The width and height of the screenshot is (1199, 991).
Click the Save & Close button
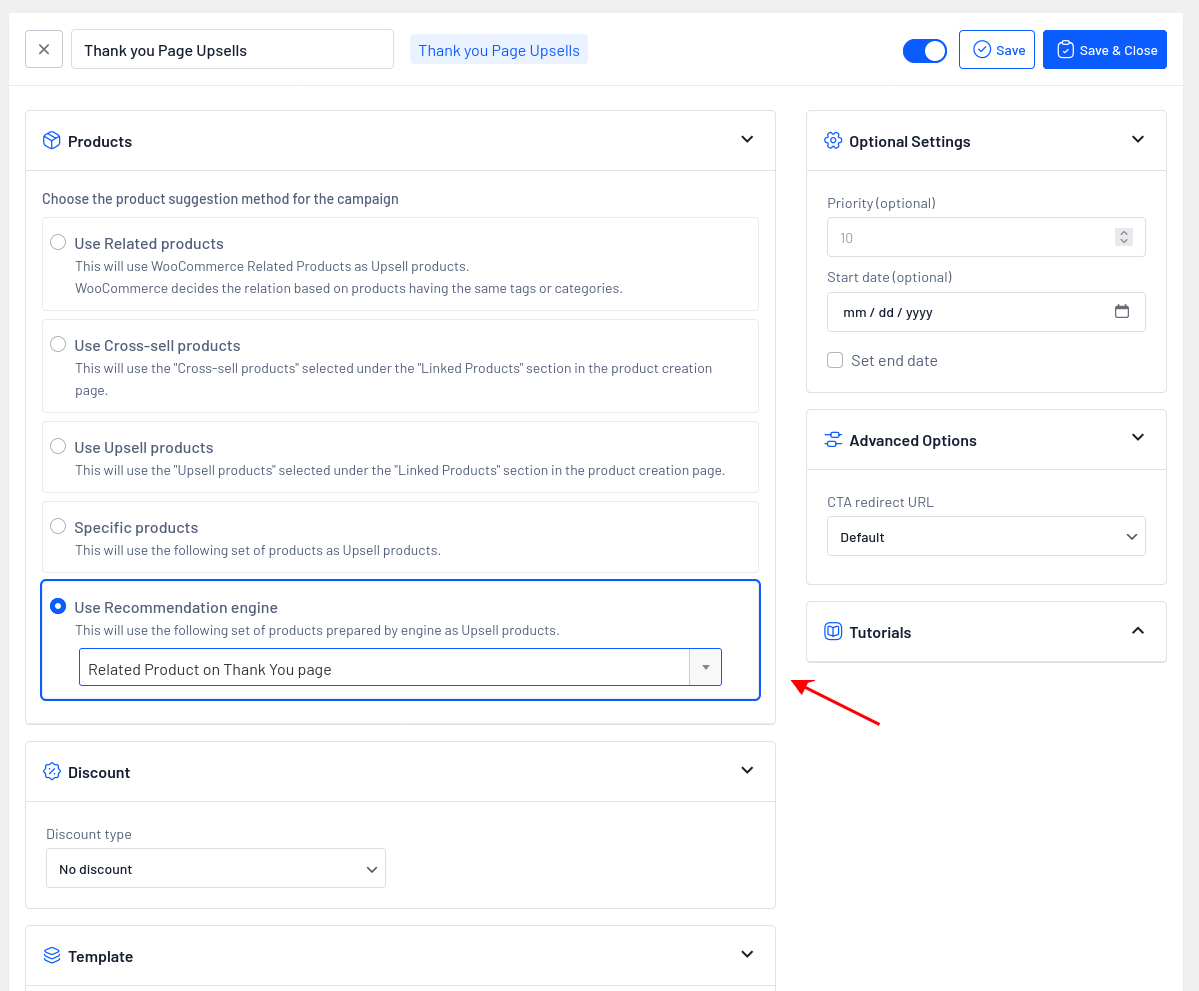tap(1105, 50)
